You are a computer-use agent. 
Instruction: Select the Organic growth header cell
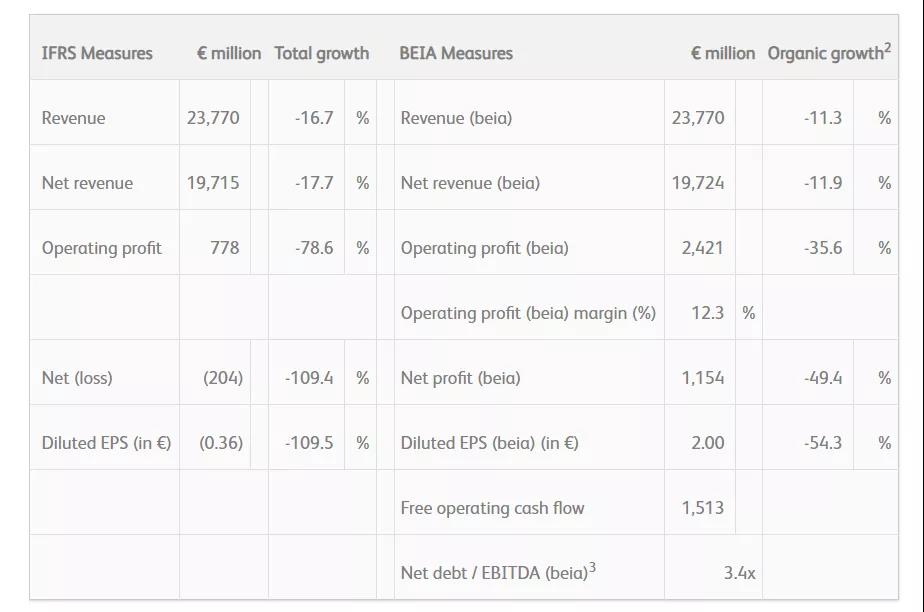(828, 53)
